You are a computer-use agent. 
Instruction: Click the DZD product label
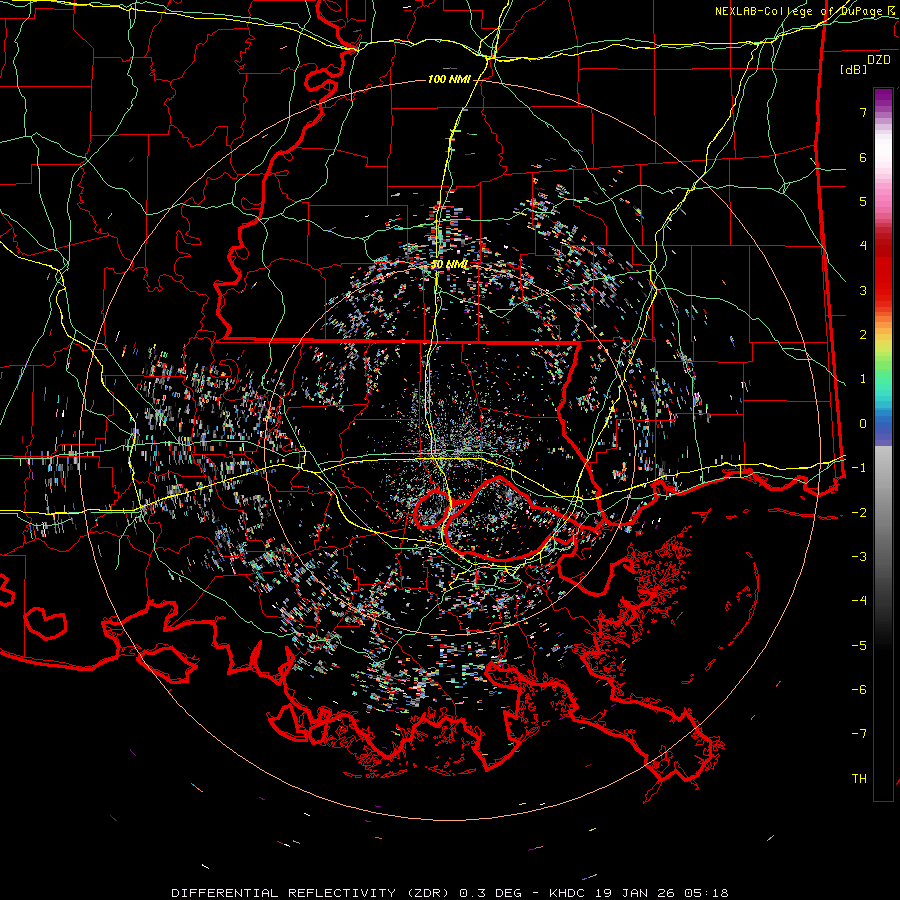point(879,60)
